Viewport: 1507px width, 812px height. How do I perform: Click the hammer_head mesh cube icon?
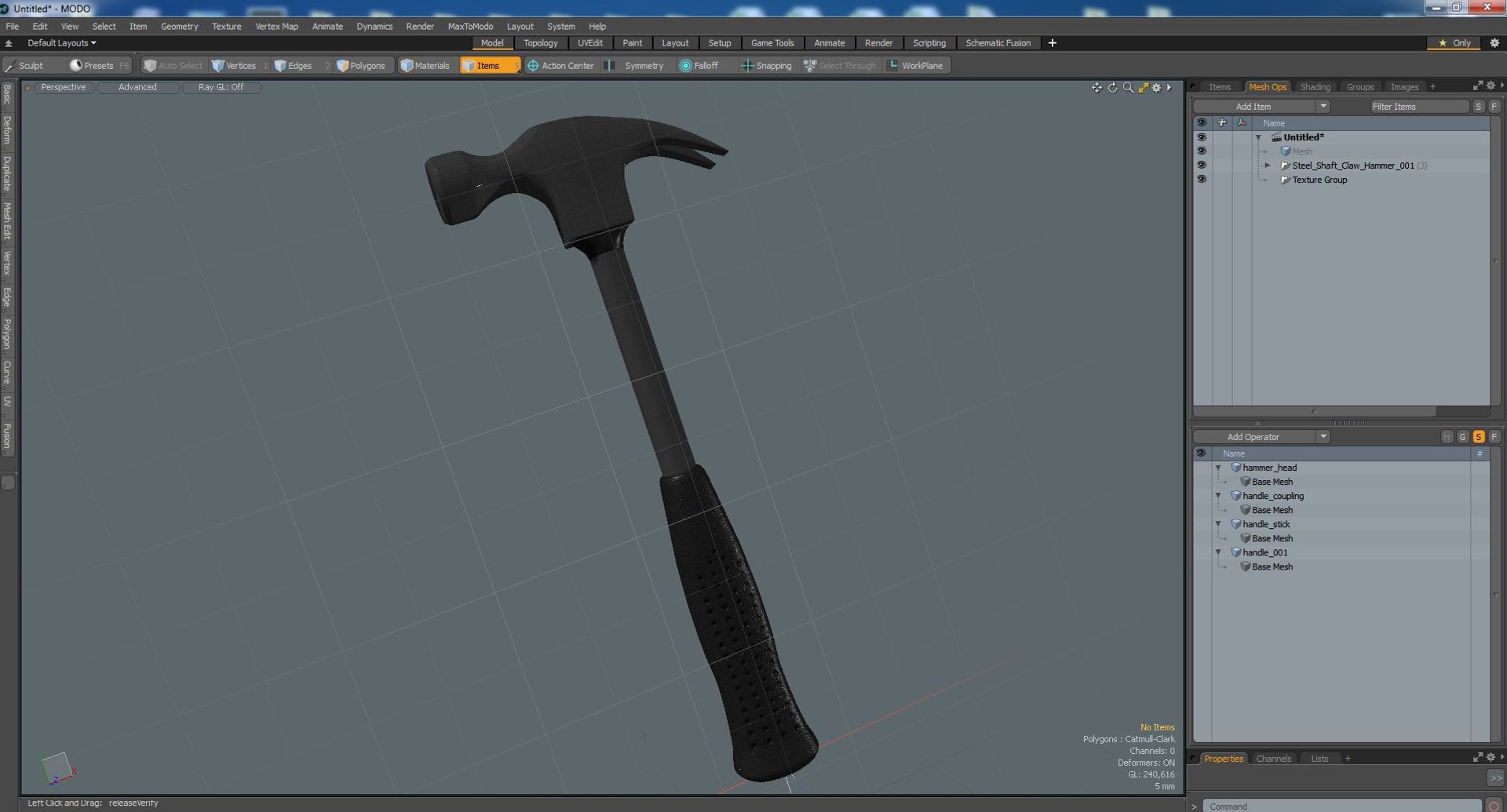1236,468
